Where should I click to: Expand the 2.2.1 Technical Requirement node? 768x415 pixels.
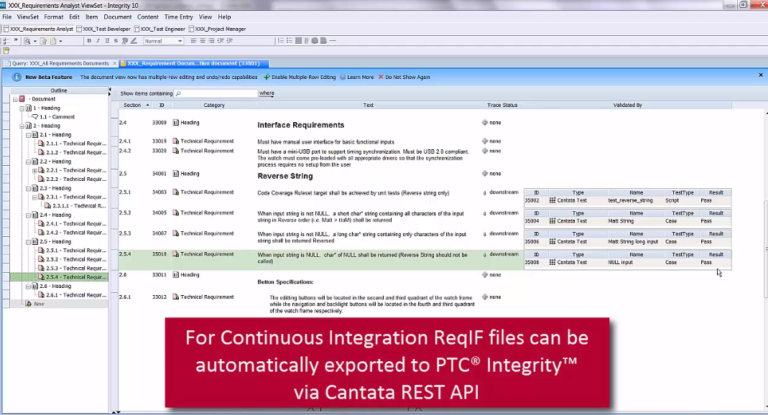point(35,170)
